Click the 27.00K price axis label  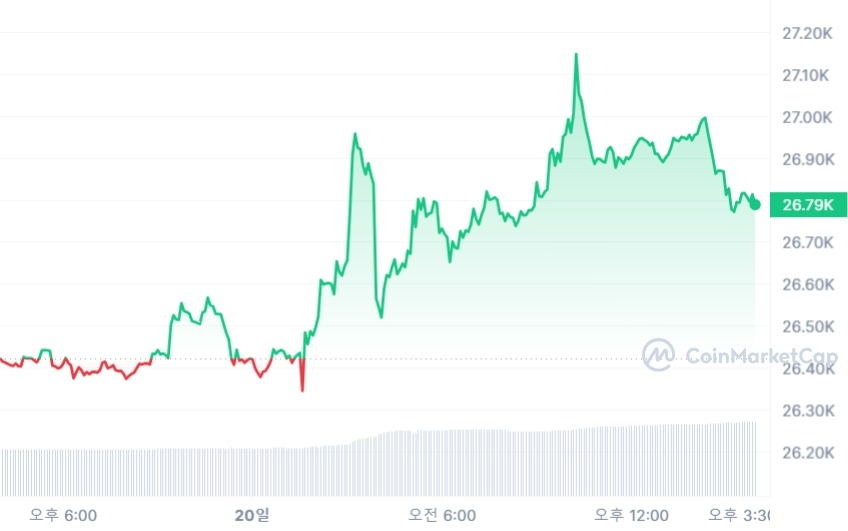pyautogui.click(x=807, y=117)
